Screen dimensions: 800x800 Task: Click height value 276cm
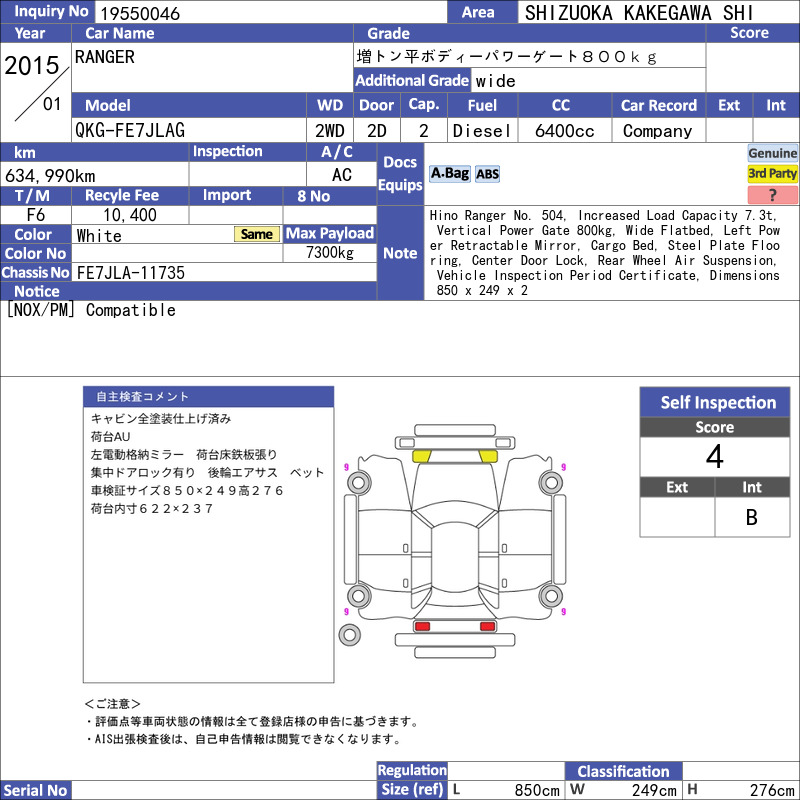pyautogui.click(x=772, y=790)
